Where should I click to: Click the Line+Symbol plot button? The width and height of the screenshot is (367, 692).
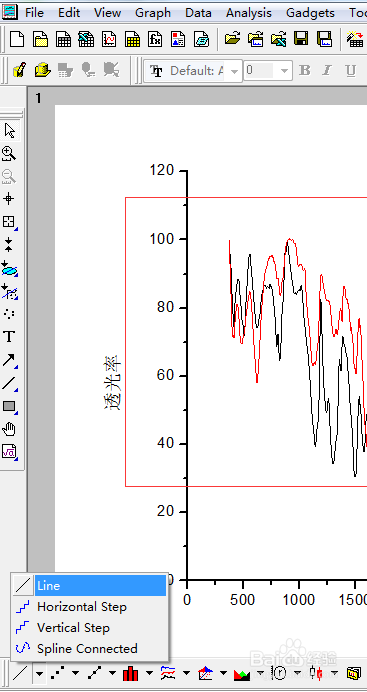tap(94, 673)
